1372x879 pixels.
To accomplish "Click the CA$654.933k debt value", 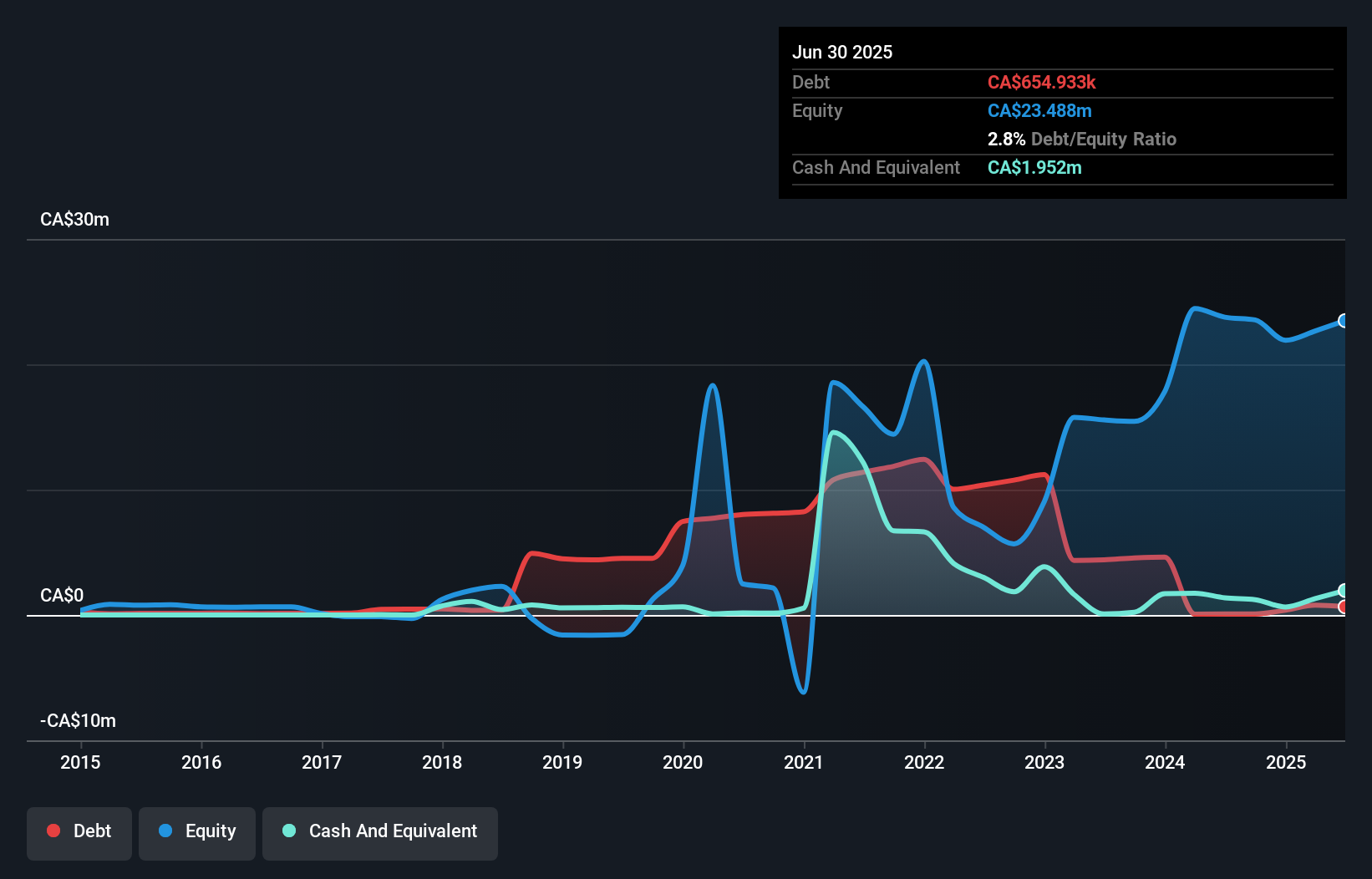I will tap(1042, 82).
